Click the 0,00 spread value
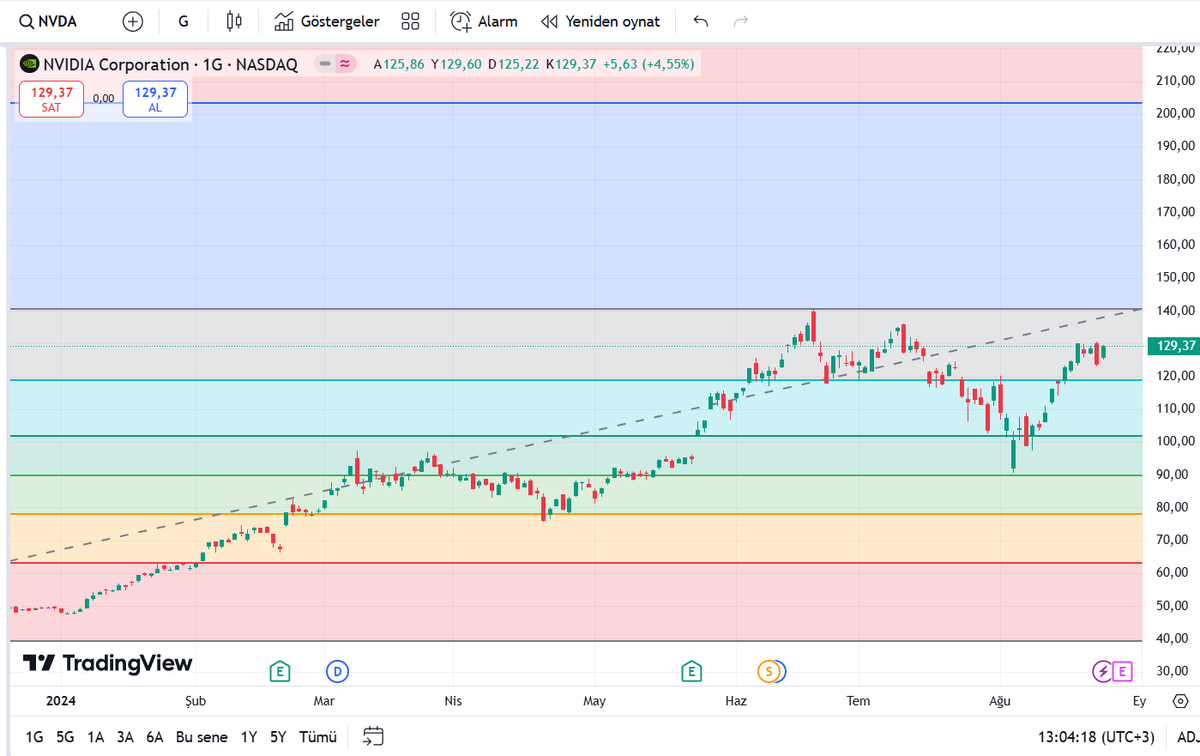Screen dimensions: 1200x756 point(103,99)
